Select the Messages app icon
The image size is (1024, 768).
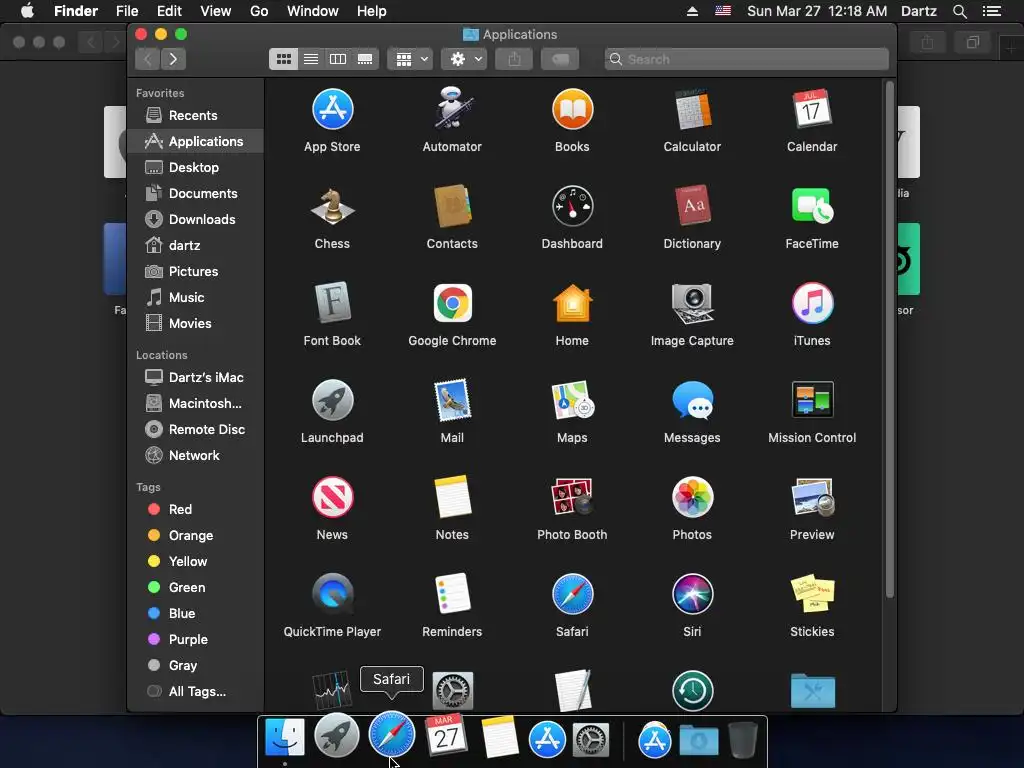click(692, 400)
